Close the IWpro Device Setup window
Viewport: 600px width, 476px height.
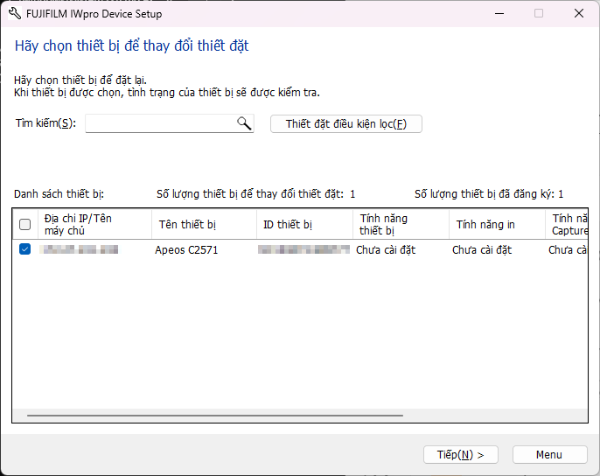pyautogui.click(x=579, y=14)
